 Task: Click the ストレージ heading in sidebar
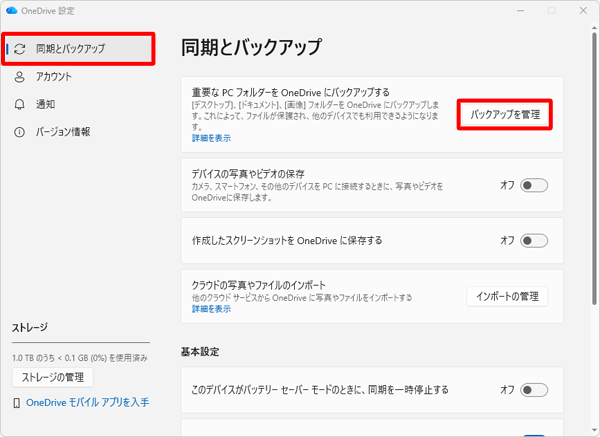[30, 328]
